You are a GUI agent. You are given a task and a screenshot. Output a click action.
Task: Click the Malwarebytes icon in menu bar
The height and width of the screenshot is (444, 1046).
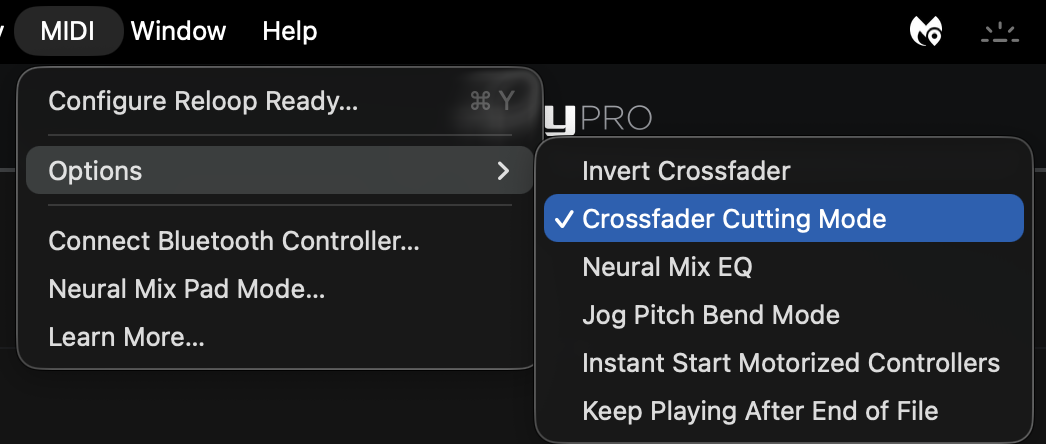pyautogui.click(x=925, y=32)
